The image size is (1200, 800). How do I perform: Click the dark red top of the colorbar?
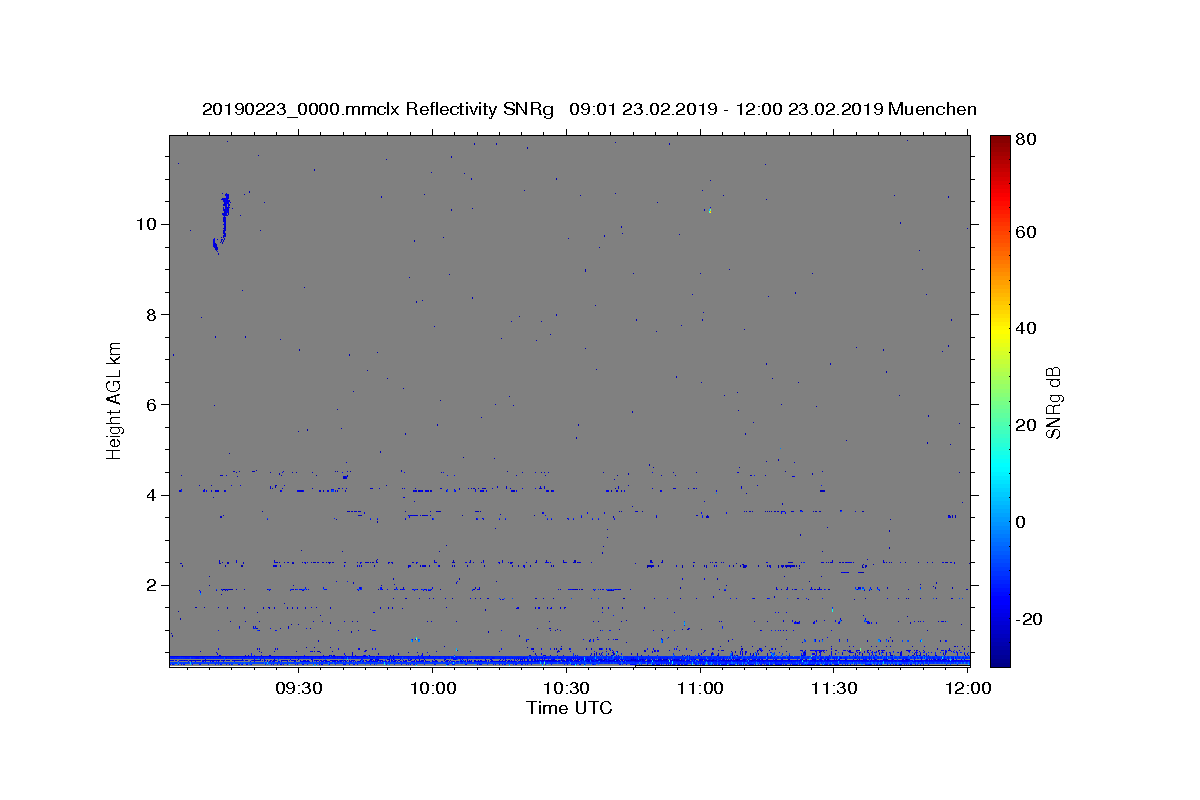click(1000, 143)
